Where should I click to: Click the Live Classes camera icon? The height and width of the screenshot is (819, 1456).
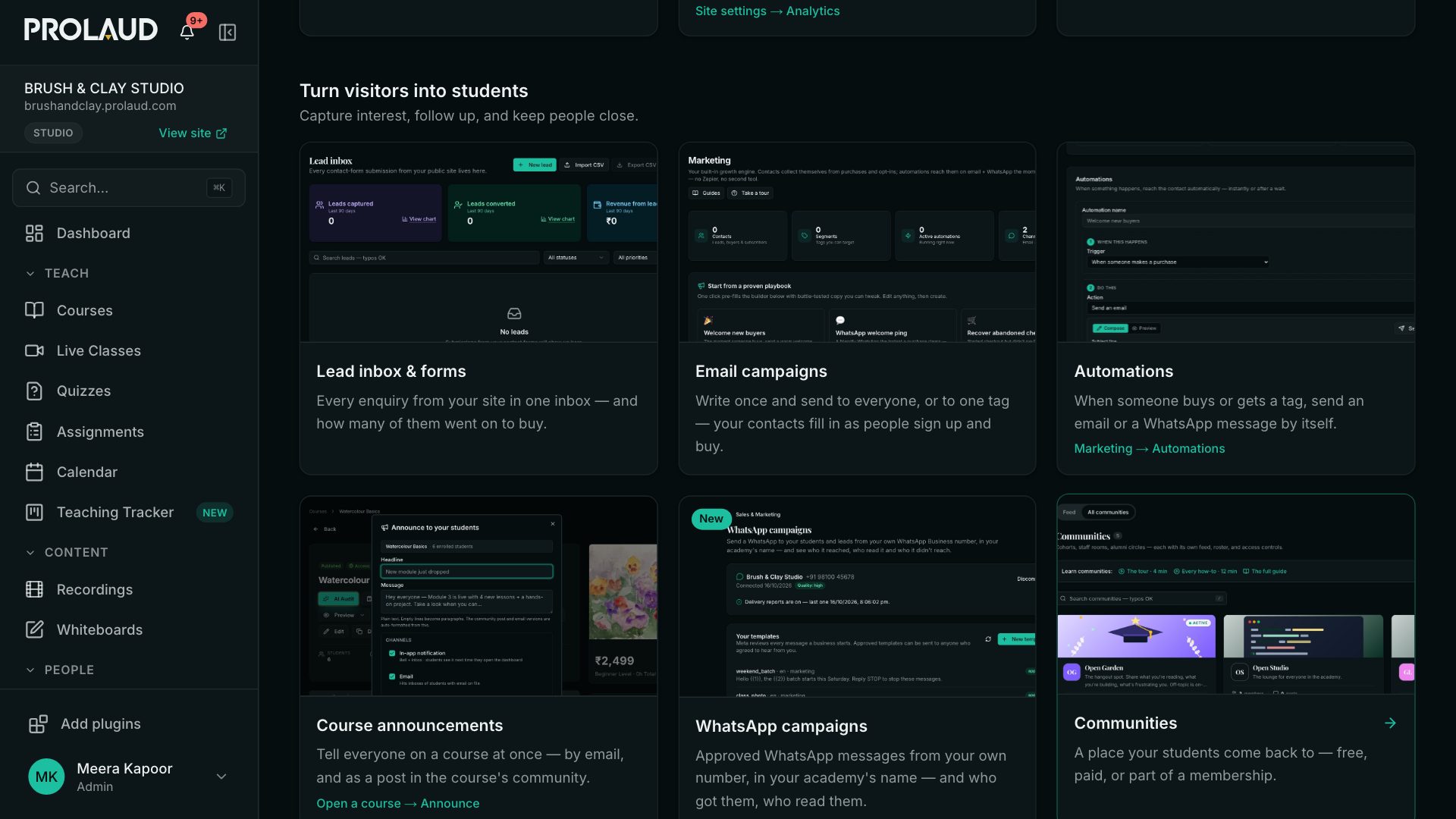(34, 350)
